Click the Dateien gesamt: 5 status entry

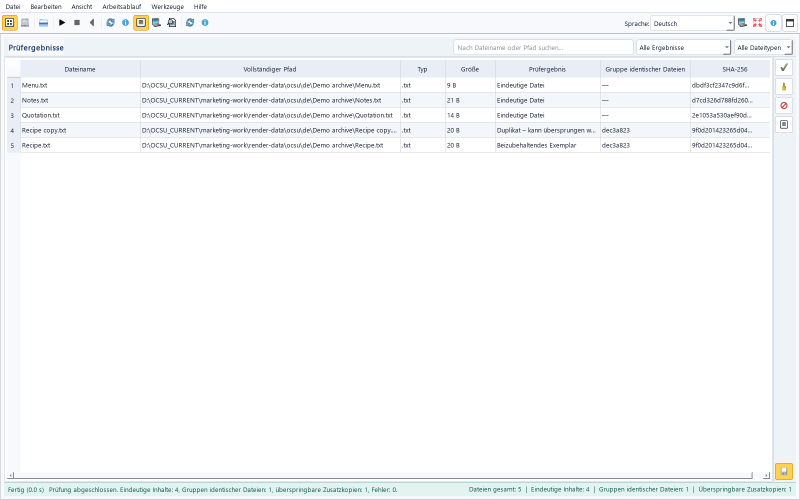495,489
